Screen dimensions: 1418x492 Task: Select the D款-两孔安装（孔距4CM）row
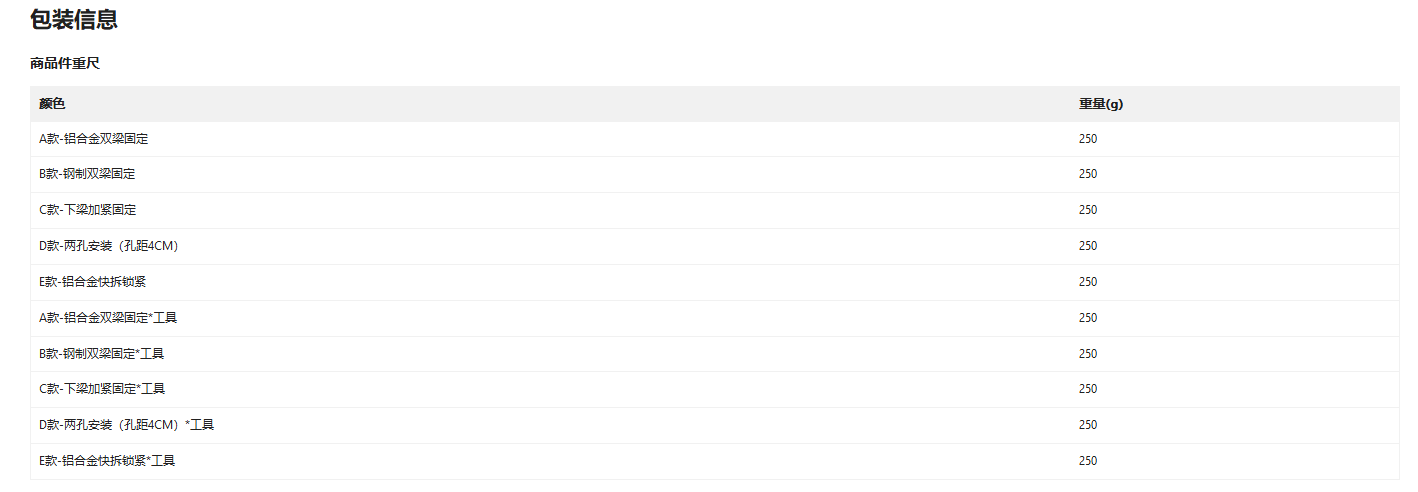[x=109, y=246]
